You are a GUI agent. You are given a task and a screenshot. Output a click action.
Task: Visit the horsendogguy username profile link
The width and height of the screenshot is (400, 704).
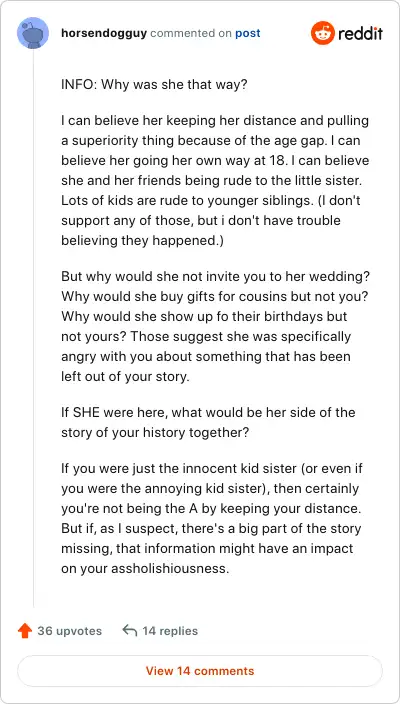pos(104,34)
